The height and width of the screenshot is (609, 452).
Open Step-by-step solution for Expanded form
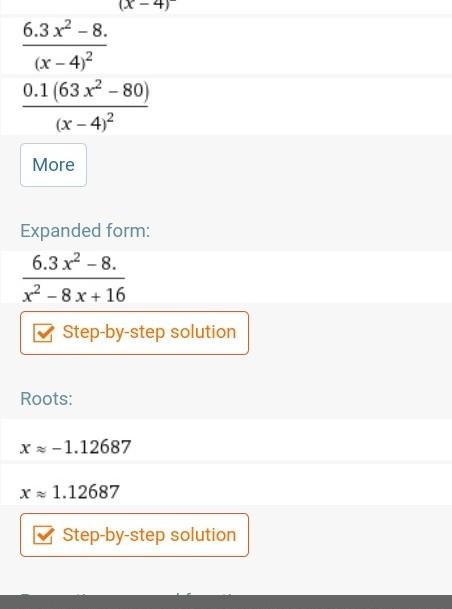pyautogui.click(x=134, y=333)
